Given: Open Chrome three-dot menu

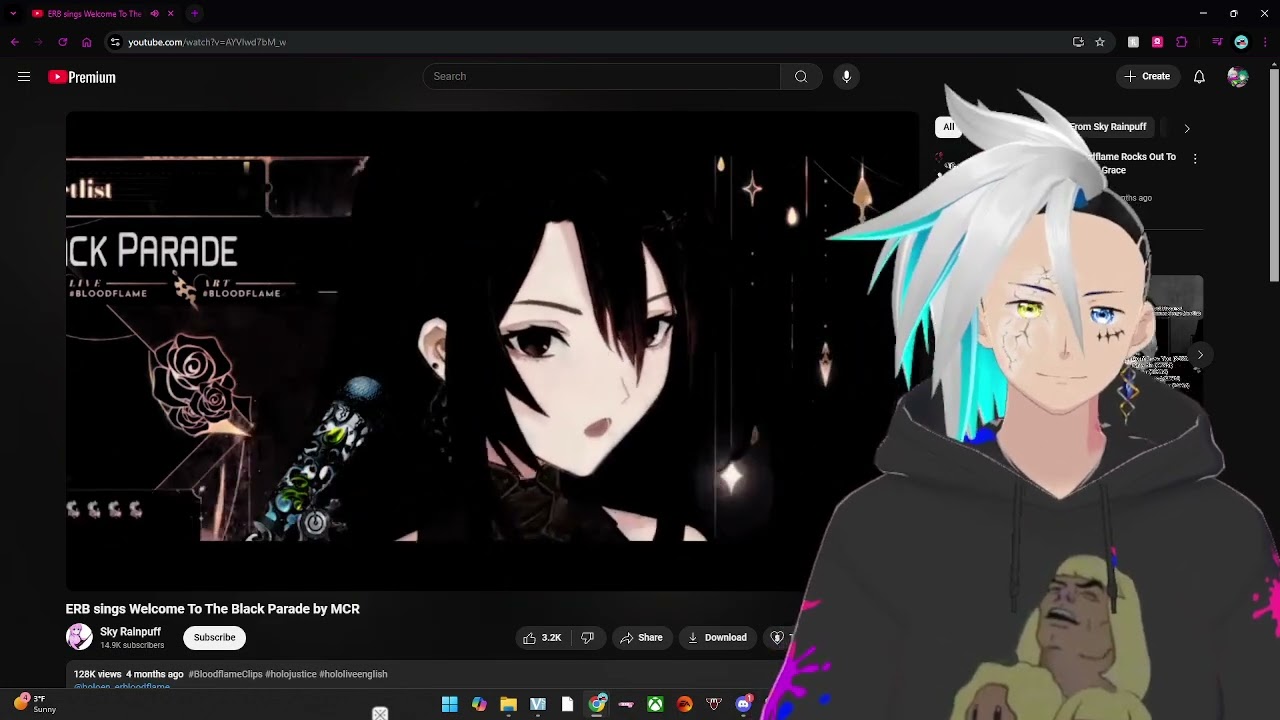Looking at the screenshot, I should tap(1266, 42).
